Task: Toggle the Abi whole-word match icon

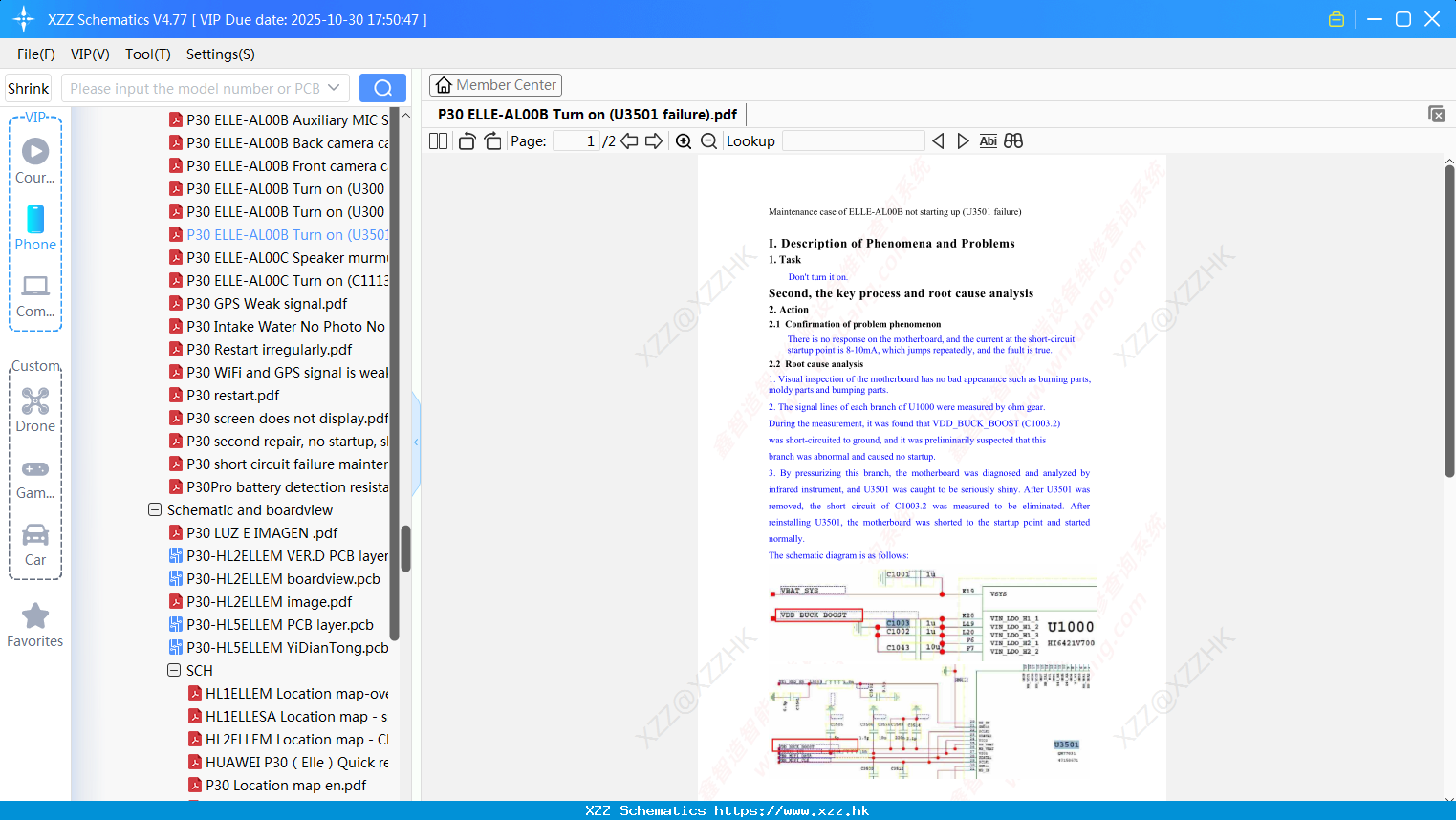Action: click(x=988, y=140)
